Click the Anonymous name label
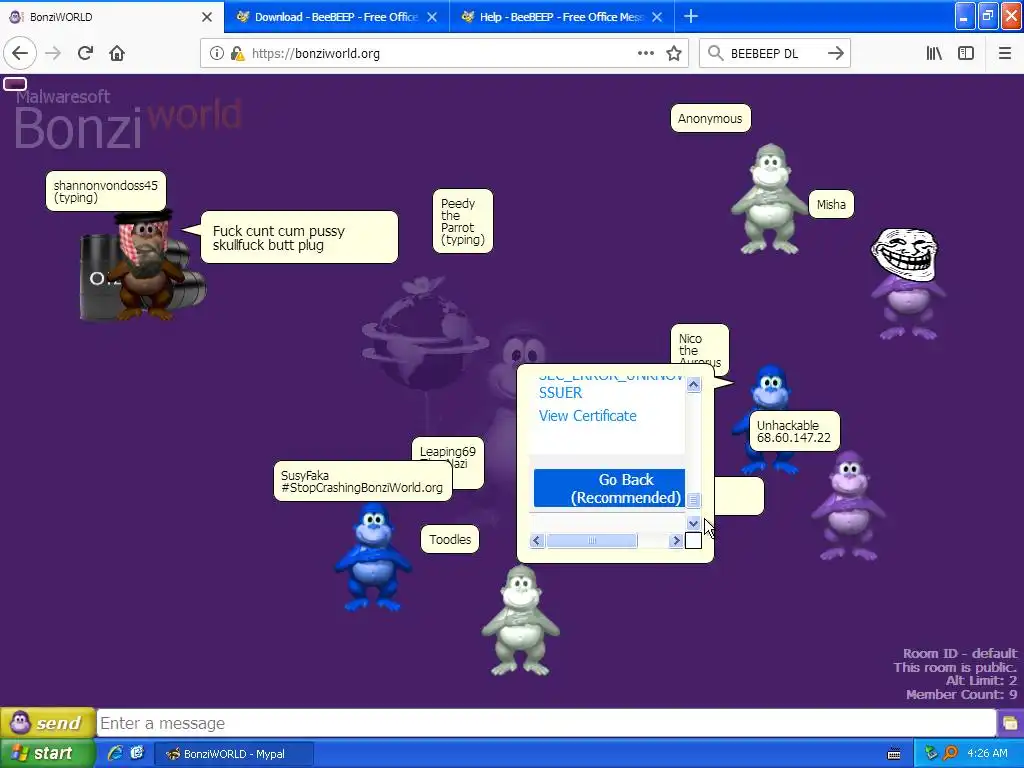The width and height of the screenshot is (1024, 768). 710,118
